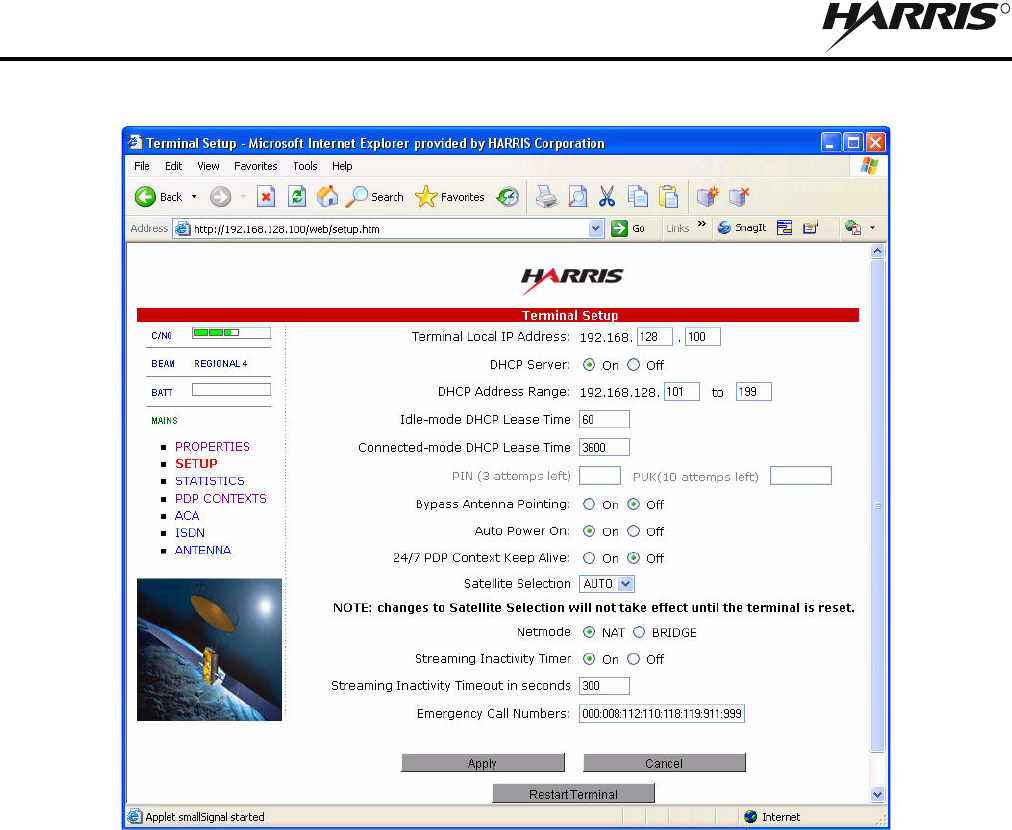Open the Back button history arrow

tap(194, 197)
